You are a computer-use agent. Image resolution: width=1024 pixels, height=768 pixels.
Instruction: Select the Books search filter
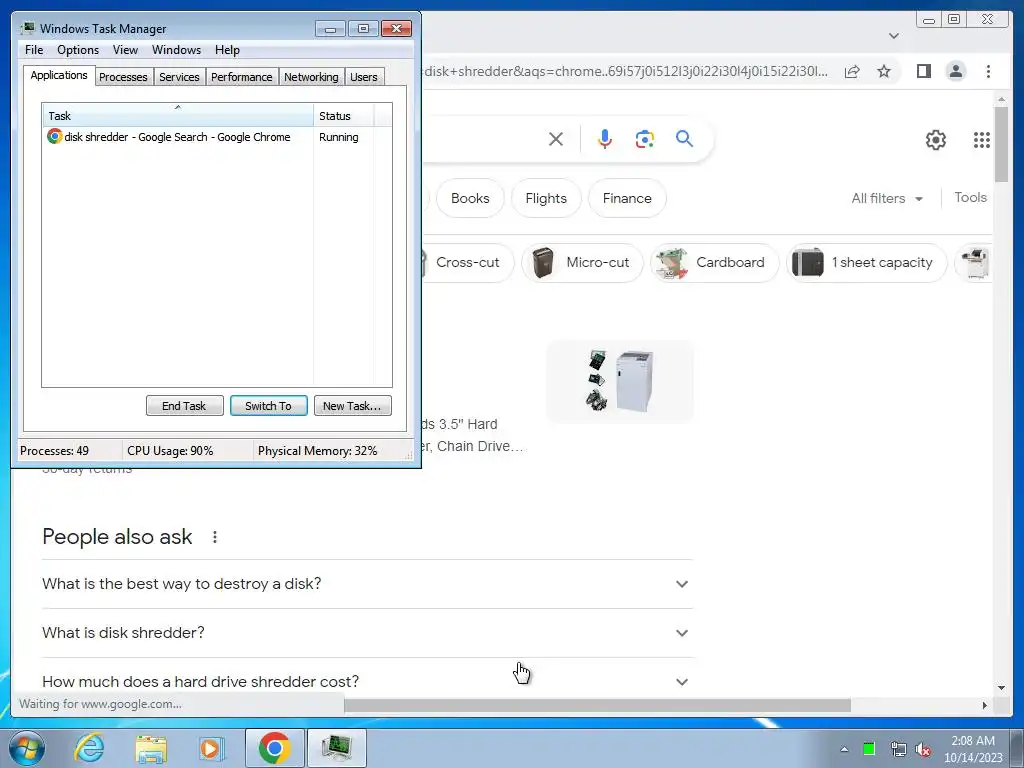coord(470,198)
